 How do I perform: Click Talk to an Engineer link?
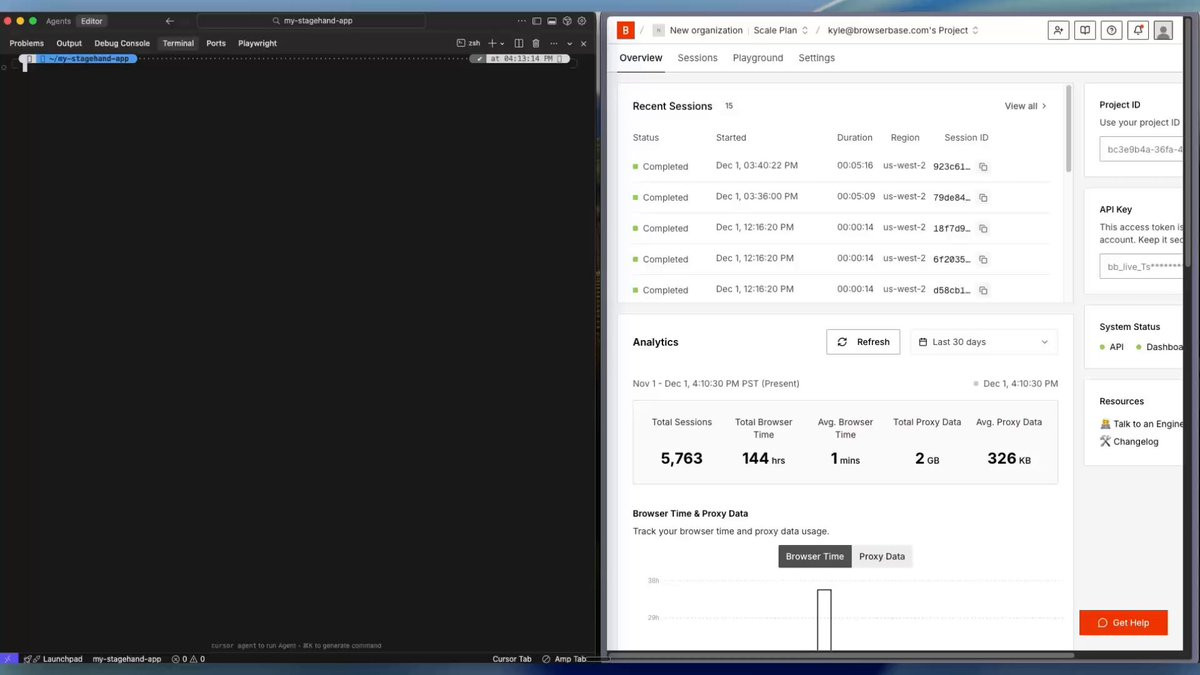coord(1141,424)
